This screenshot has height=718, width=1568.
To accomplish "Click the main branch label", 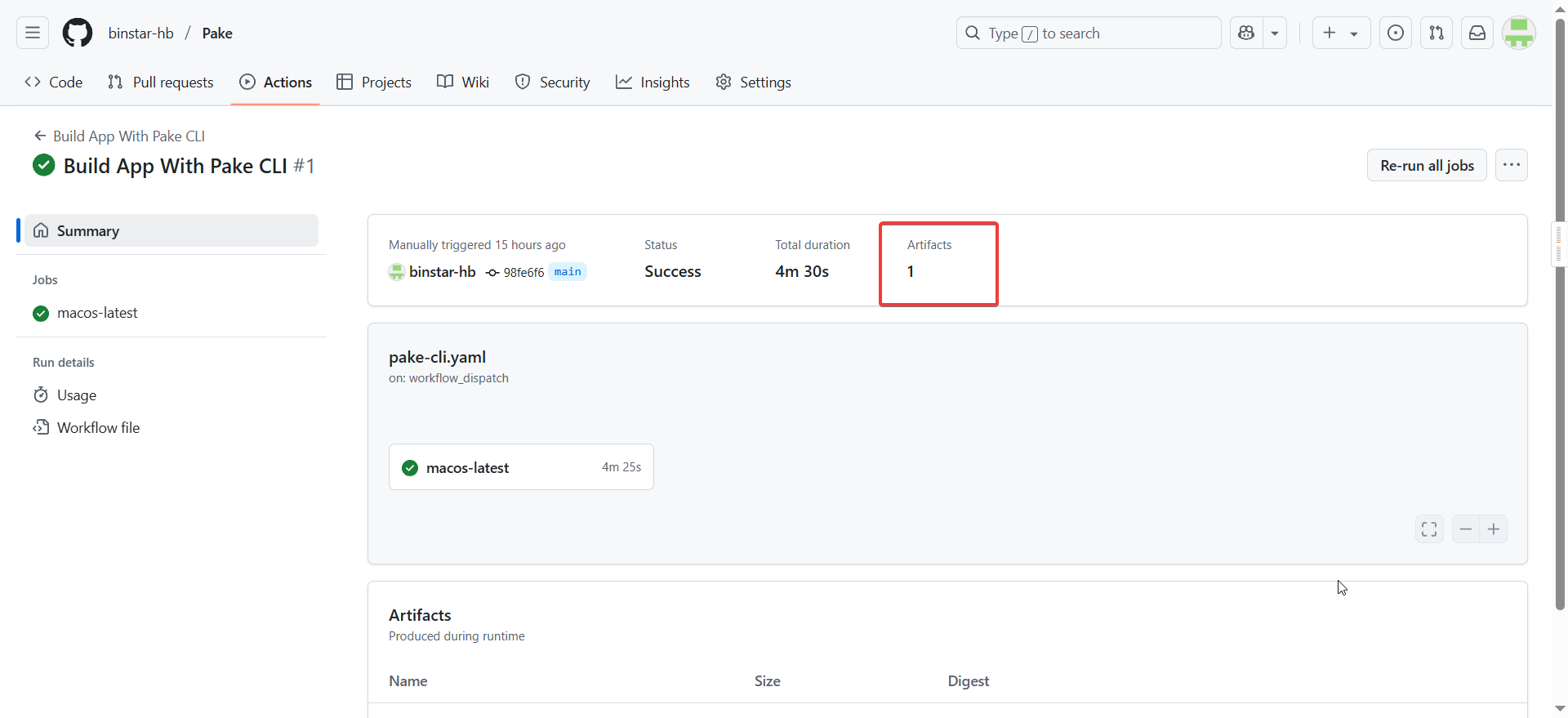I will pyautogui.click(x=568, y=272).
